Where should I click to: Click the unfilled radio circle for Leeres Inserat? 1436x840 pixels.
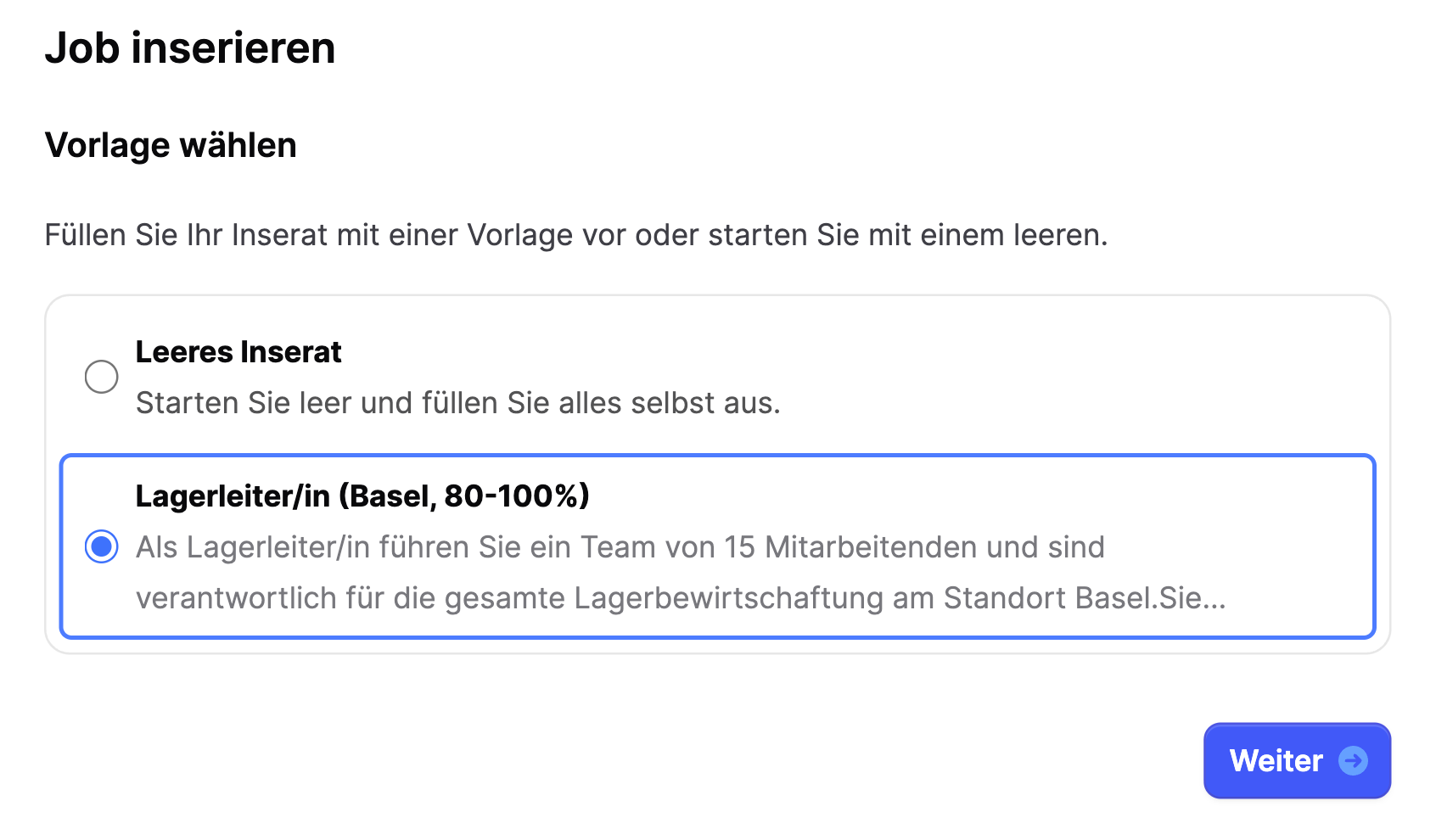tap(101, 378)
